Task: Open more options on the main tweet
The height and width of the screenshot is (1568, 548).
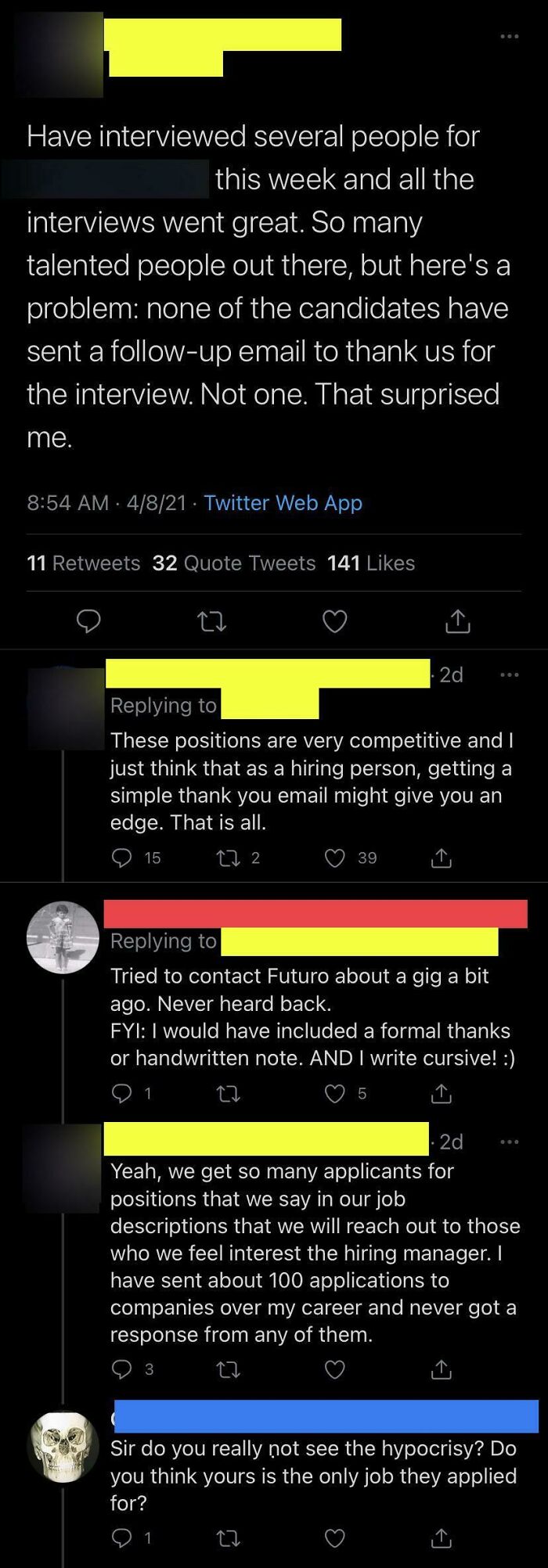Action: tap(509, 36)
